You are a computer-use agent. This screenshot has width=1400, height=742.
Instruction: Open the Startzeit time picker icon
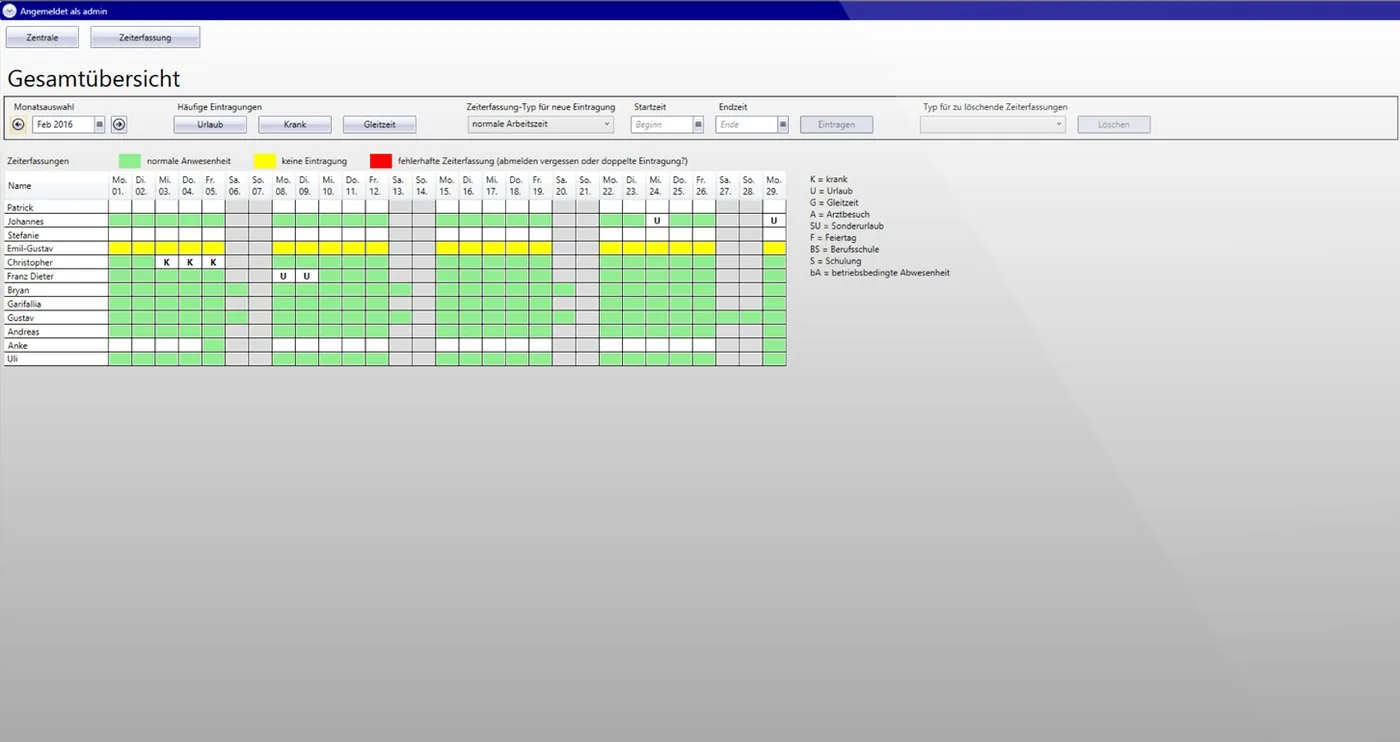tap(698, 125)
